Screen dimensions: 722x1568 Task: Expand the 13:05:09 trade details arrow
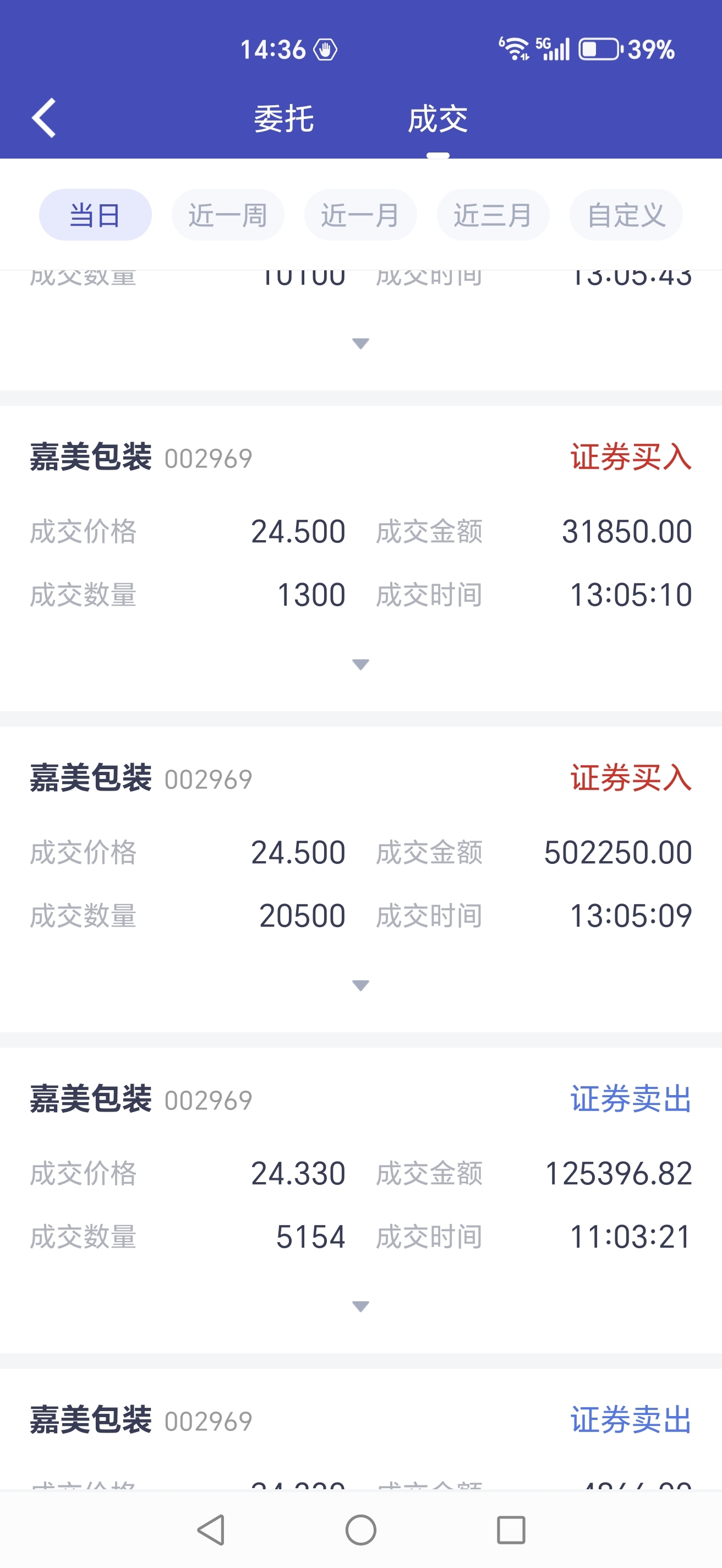click(x=360, y=985)
